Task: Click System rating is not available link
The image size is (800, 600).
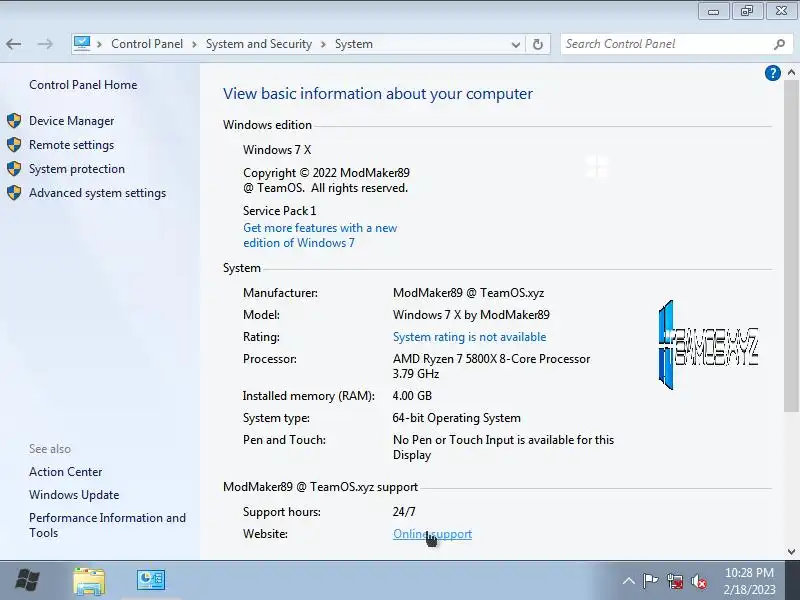Action: (469, 337)
